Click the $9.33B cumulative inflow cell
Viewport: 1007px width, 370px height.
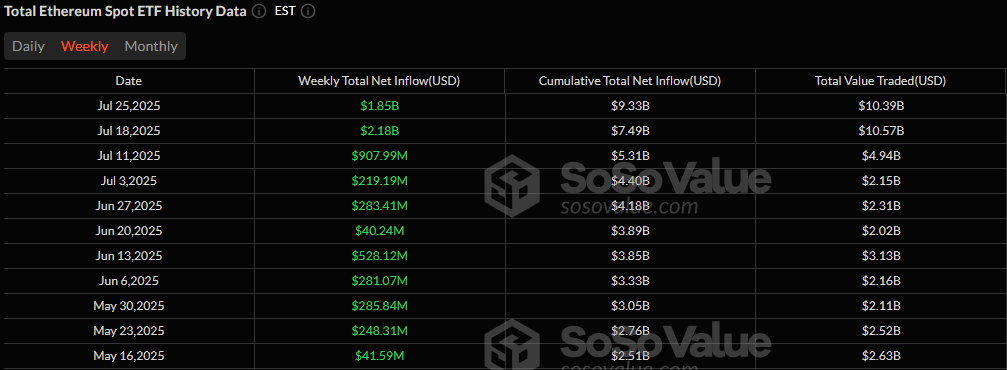[629, 106]
